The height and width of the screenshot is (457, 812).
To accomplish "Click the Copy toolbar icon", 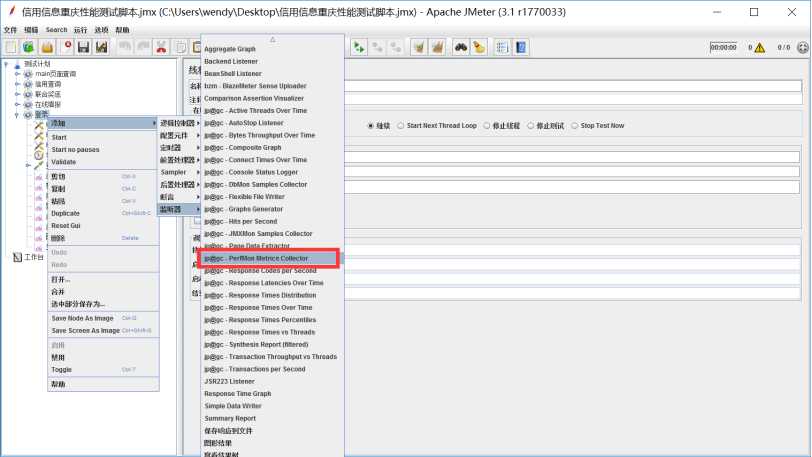I will click(x=180, y=48).
